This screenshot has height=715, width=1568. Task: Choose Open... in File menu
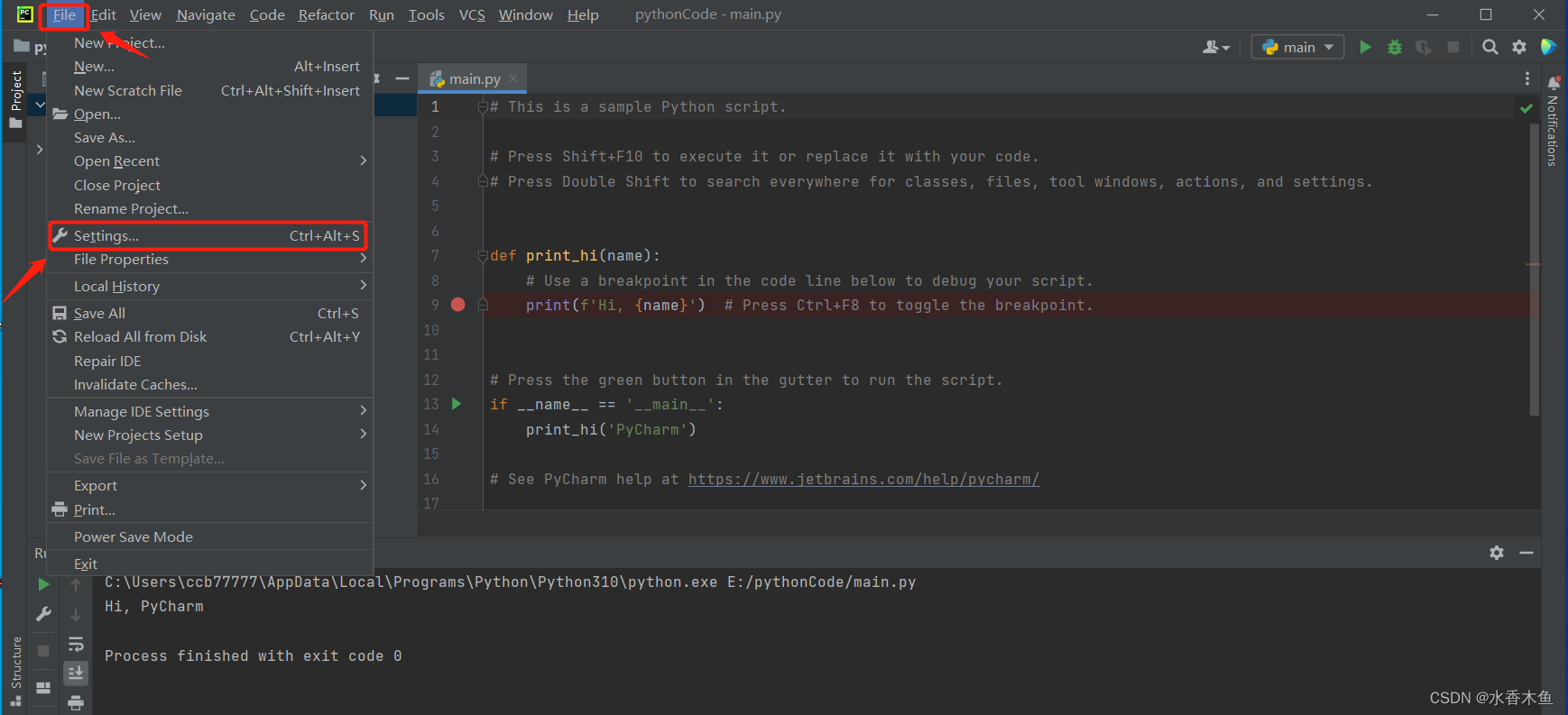coord(209,115)
